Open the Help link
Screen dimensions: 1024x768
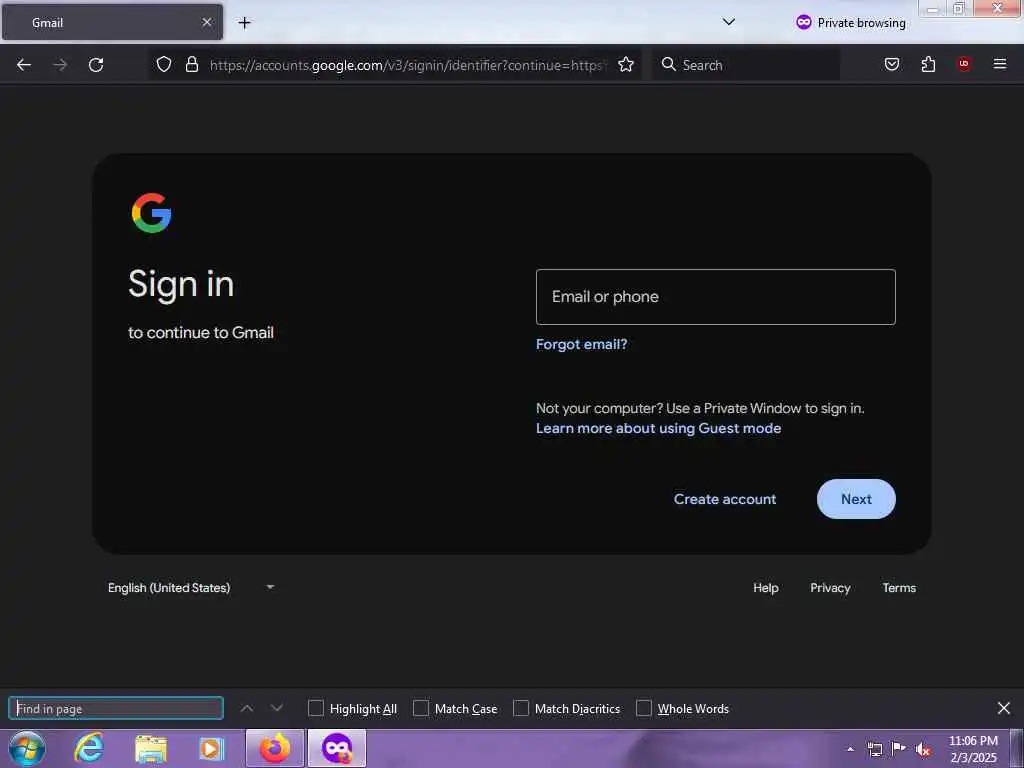point(765,588)
